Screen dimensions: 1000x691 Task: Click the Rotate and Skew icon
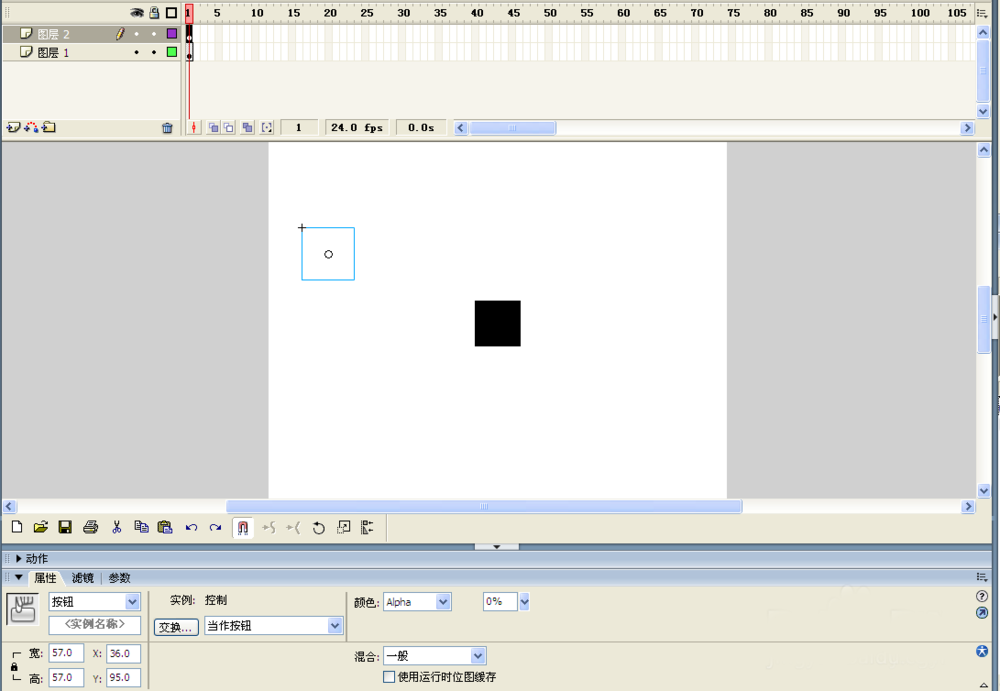[x=319, y=528]
